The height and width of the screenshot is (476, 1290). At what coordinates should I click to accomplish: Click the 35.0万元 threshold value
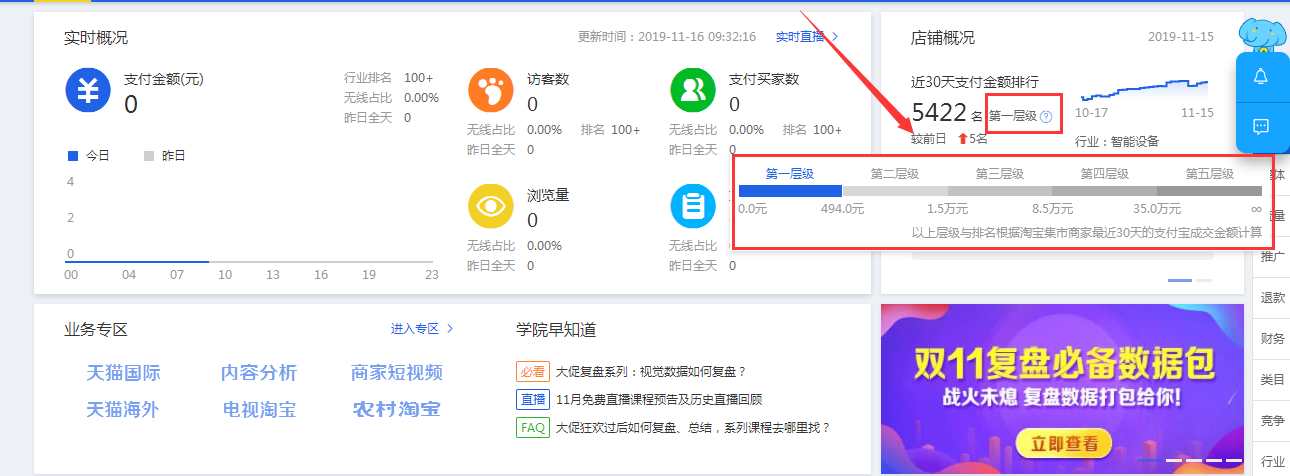[1157, 209]
